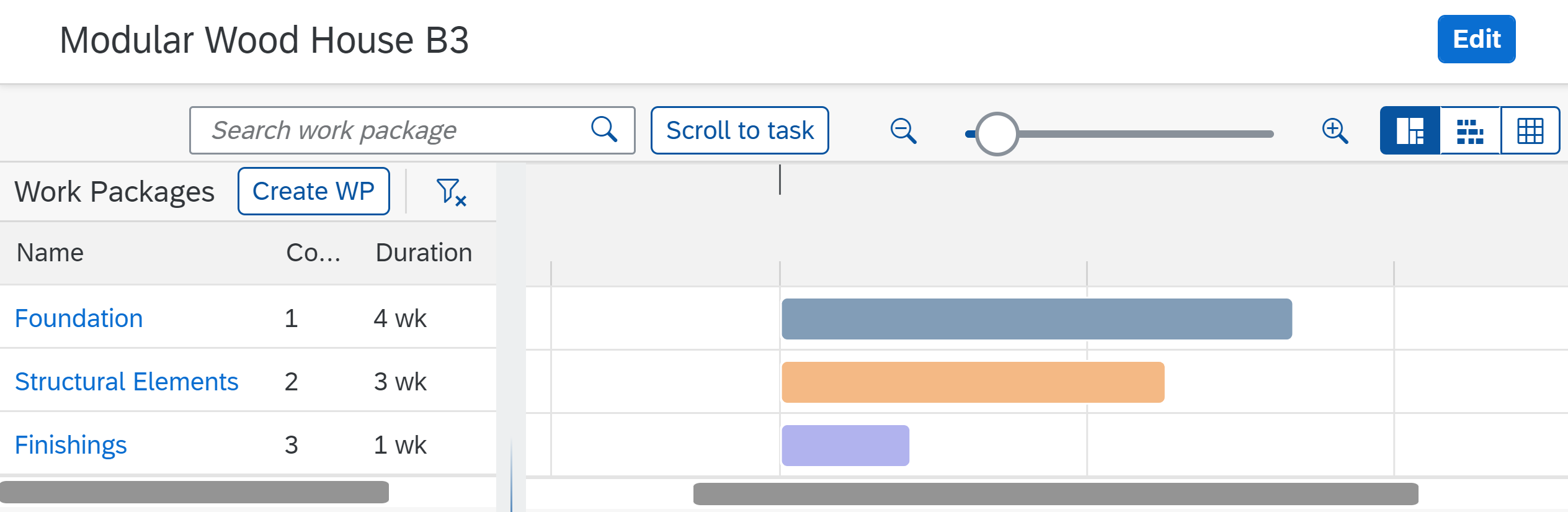Switch to table-only grid view
Image resolution: width=1568 pixels, height=512 pixels.
click(x=1530, y=130)
